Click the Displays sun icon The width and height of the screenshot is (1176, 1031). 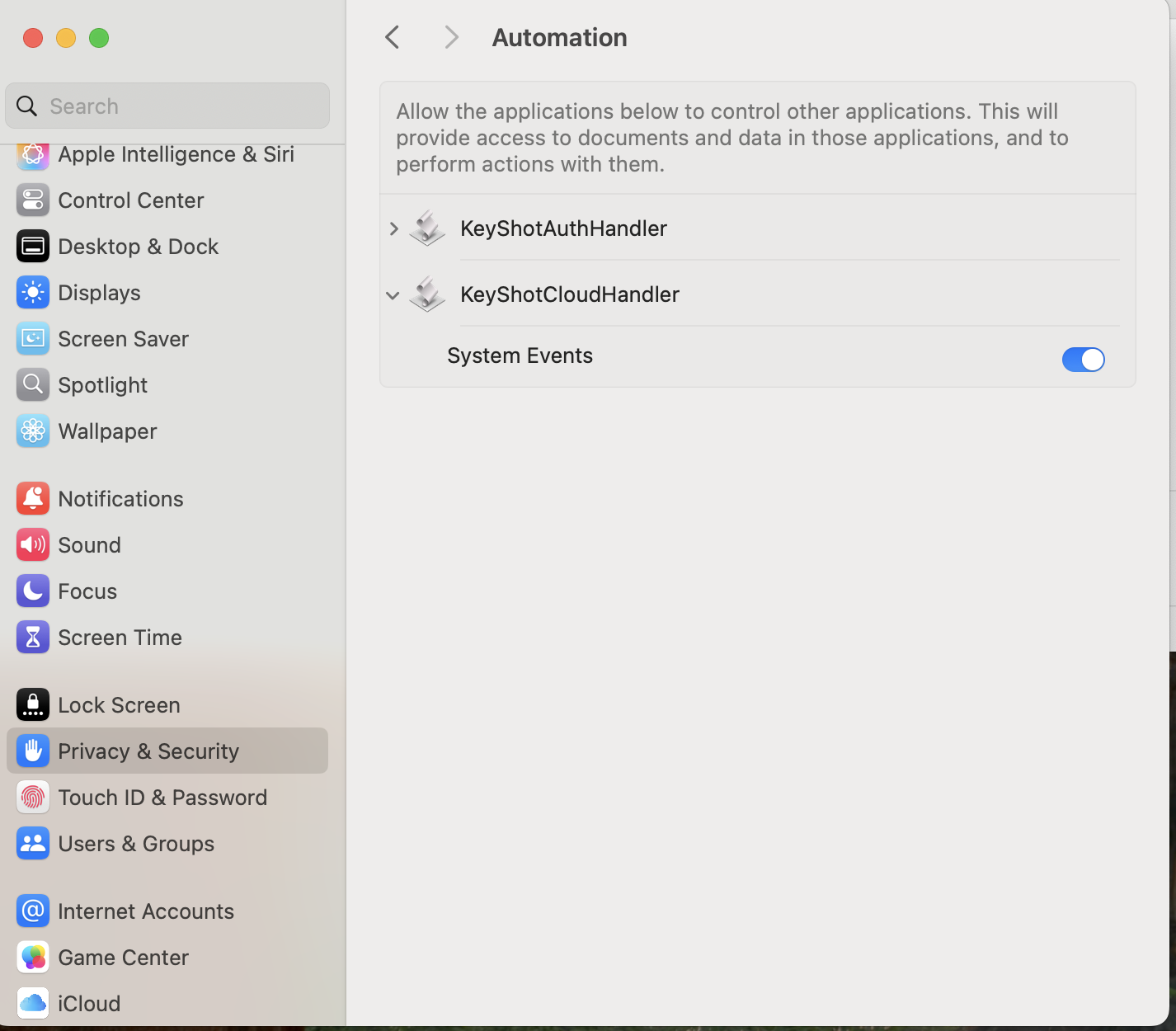pyautogui.click(x=33, y=293)
